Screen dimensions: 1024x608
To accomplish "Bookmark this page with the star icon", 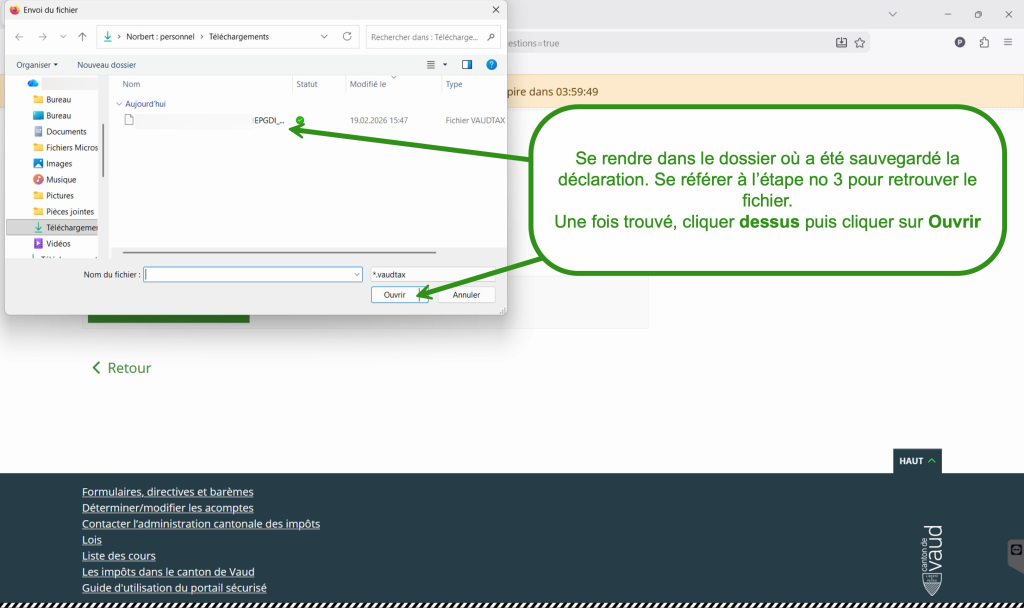I will point(859,42).
